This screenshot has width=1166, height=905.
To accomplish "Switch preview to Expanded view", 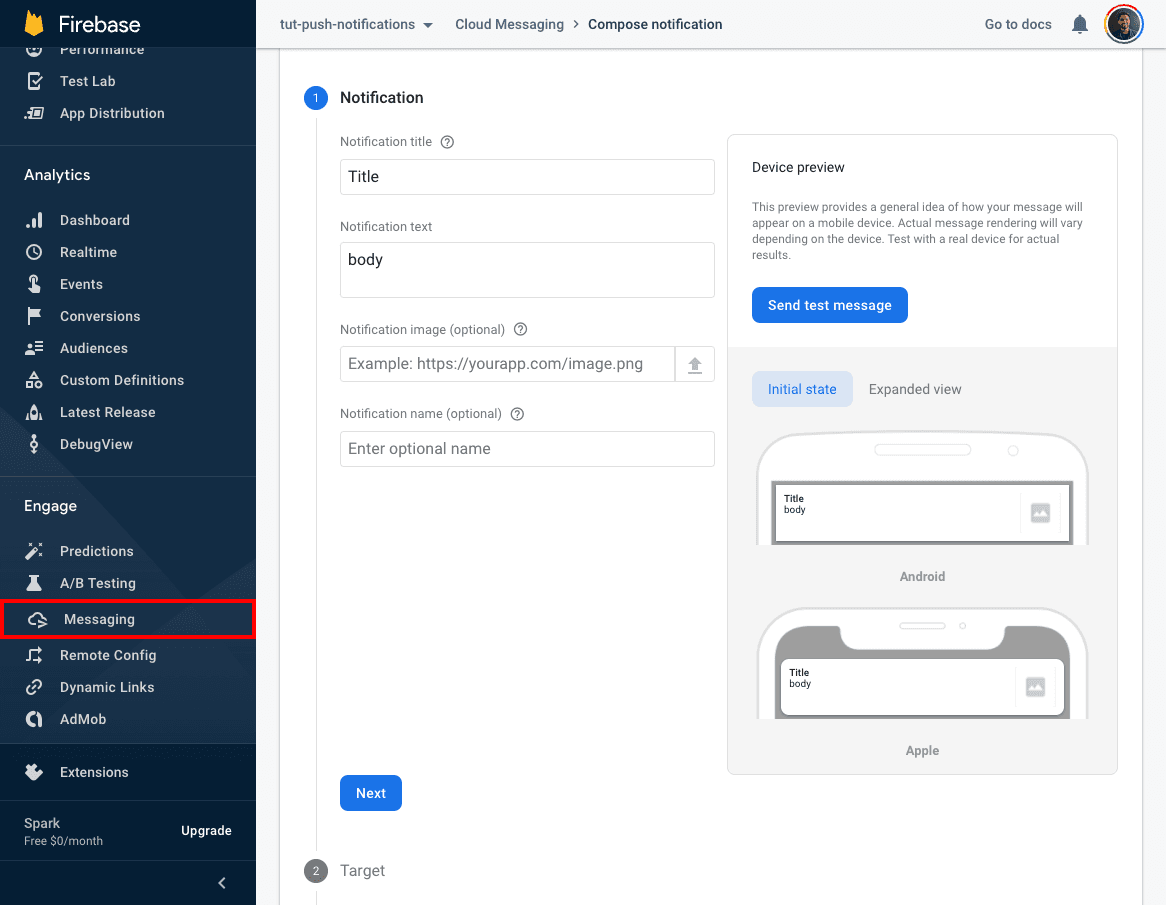I will tap(915, 389).
